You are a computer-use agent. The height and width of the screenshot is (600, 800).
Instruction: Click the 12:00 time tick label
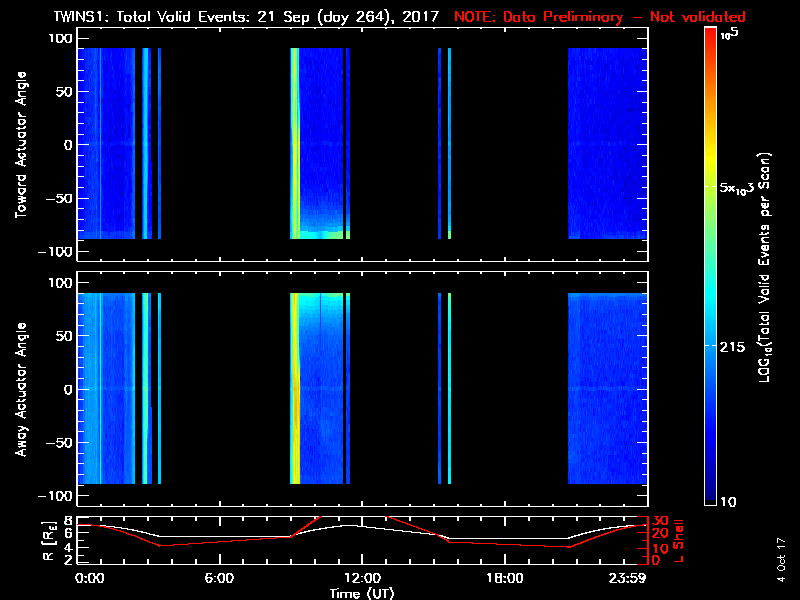tap(361, 579)
